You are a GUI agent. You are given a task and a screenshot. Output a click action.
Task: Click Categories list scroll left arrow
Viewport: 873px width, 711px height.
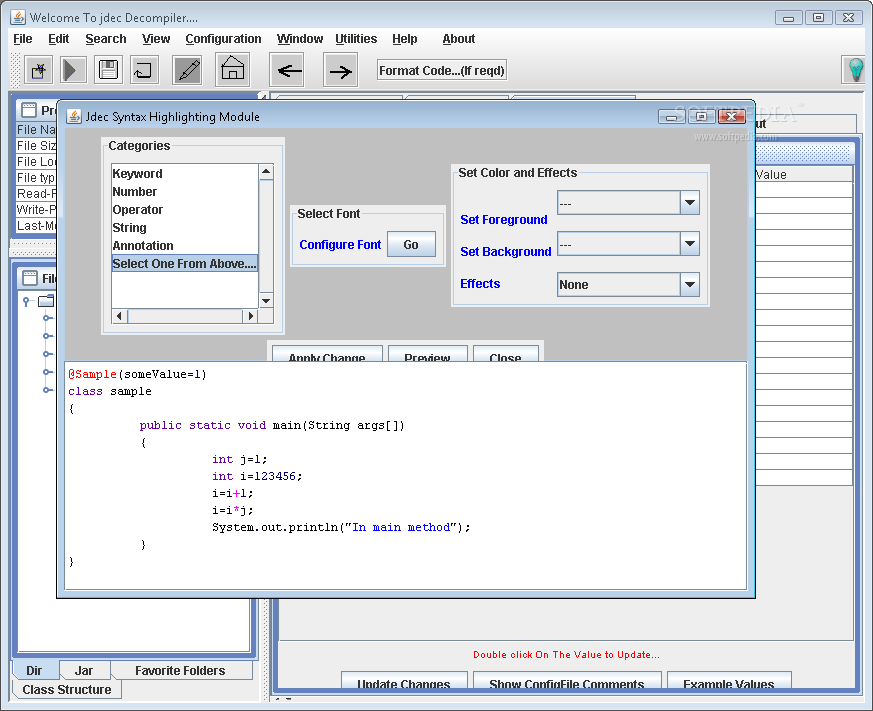pos(119,316)
